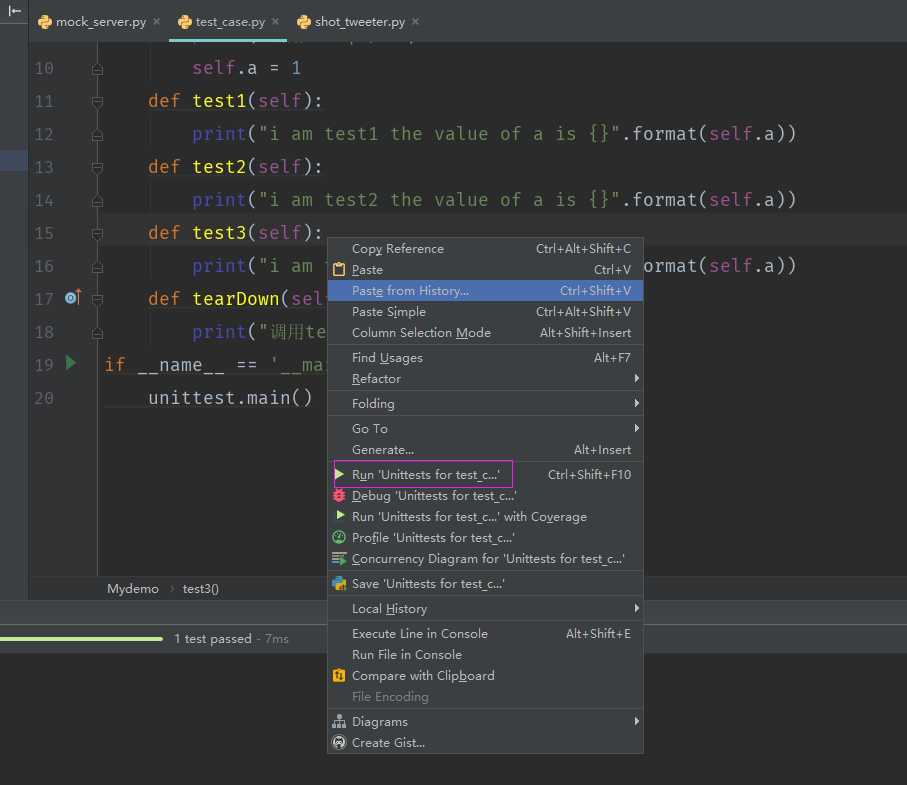The image size is (907, 785).
Task: Profile 'Unittests for test_c...'
Action: [485, 537]
